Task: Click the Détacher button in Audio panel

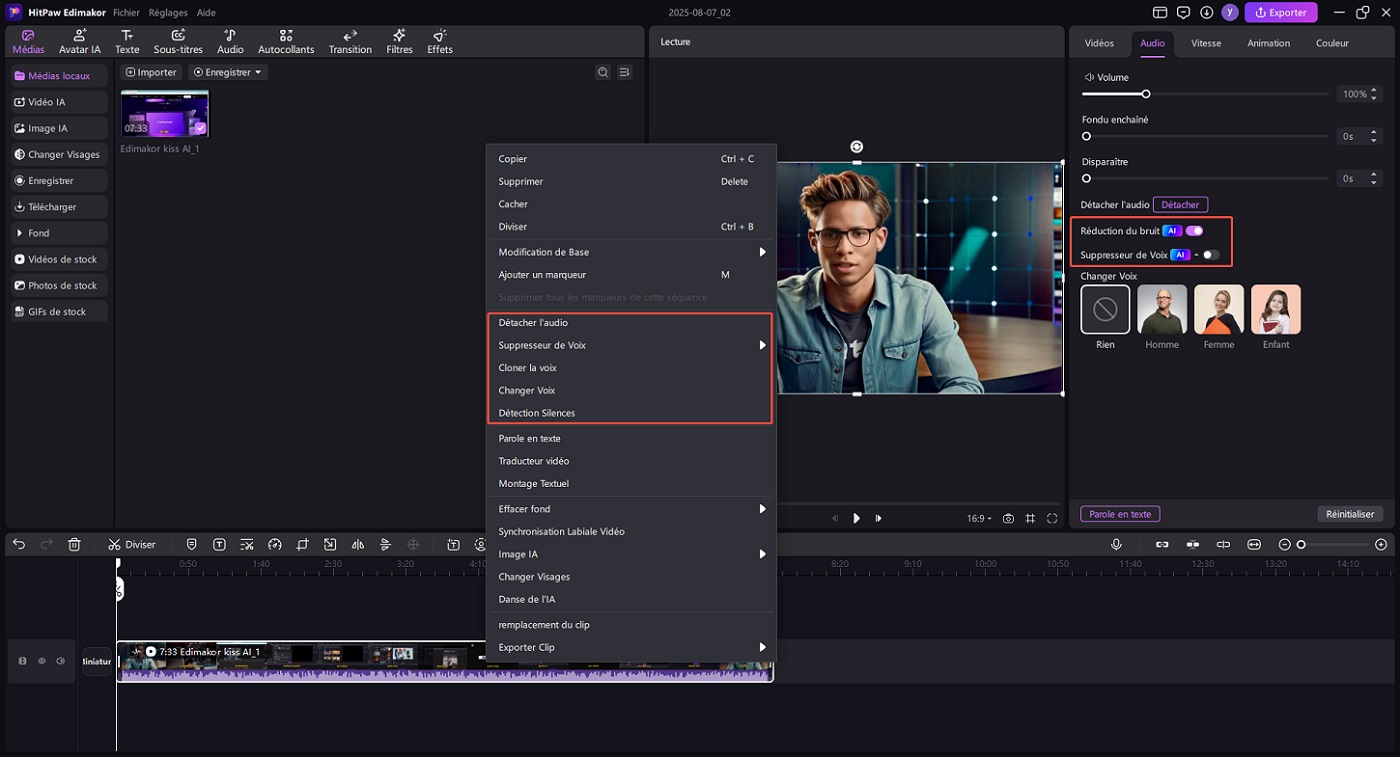Action: [x=1180, y=205]
